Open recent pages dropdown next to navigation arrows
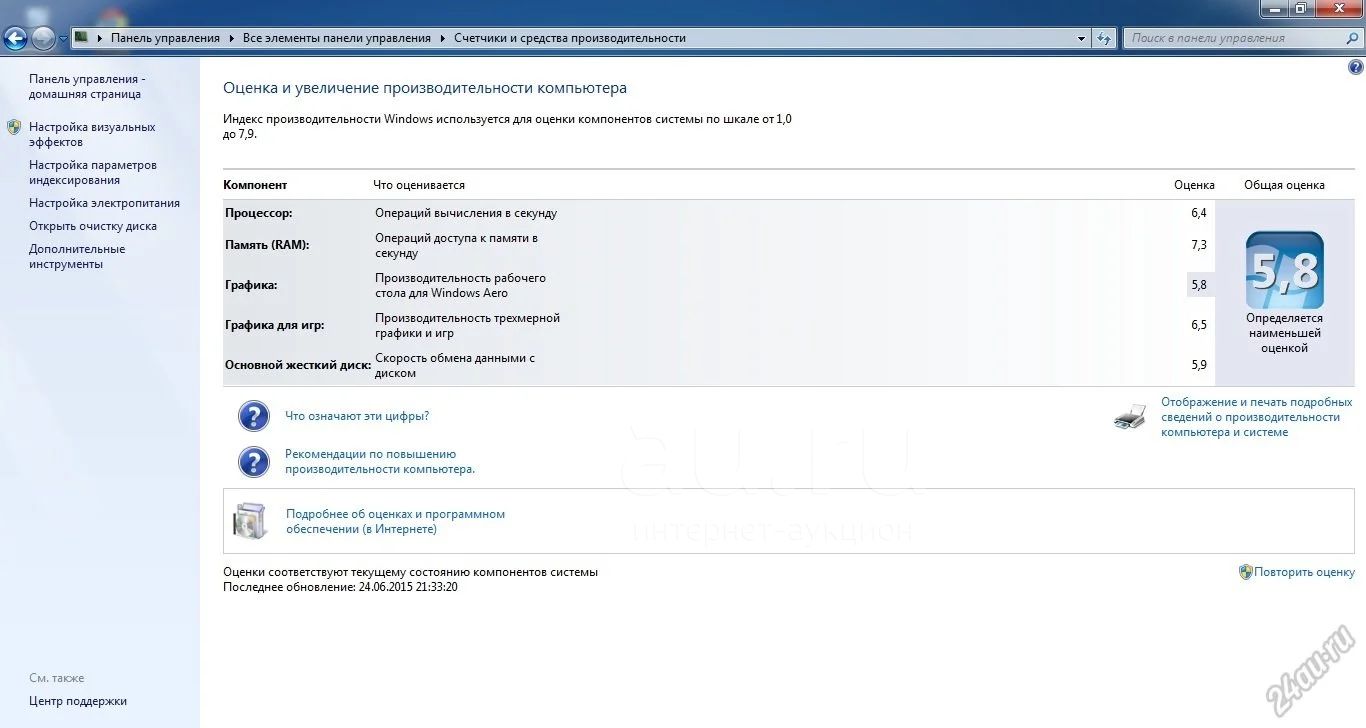This screenshot has width=1366, height=728. click(63, 39)
